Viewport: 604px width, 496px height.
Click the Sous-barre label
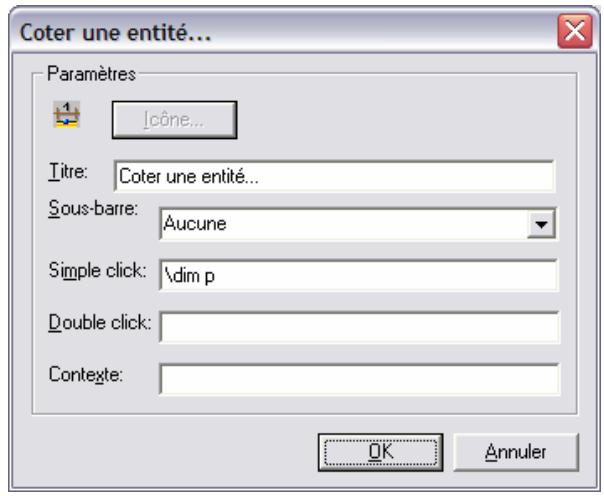(93, 209)
